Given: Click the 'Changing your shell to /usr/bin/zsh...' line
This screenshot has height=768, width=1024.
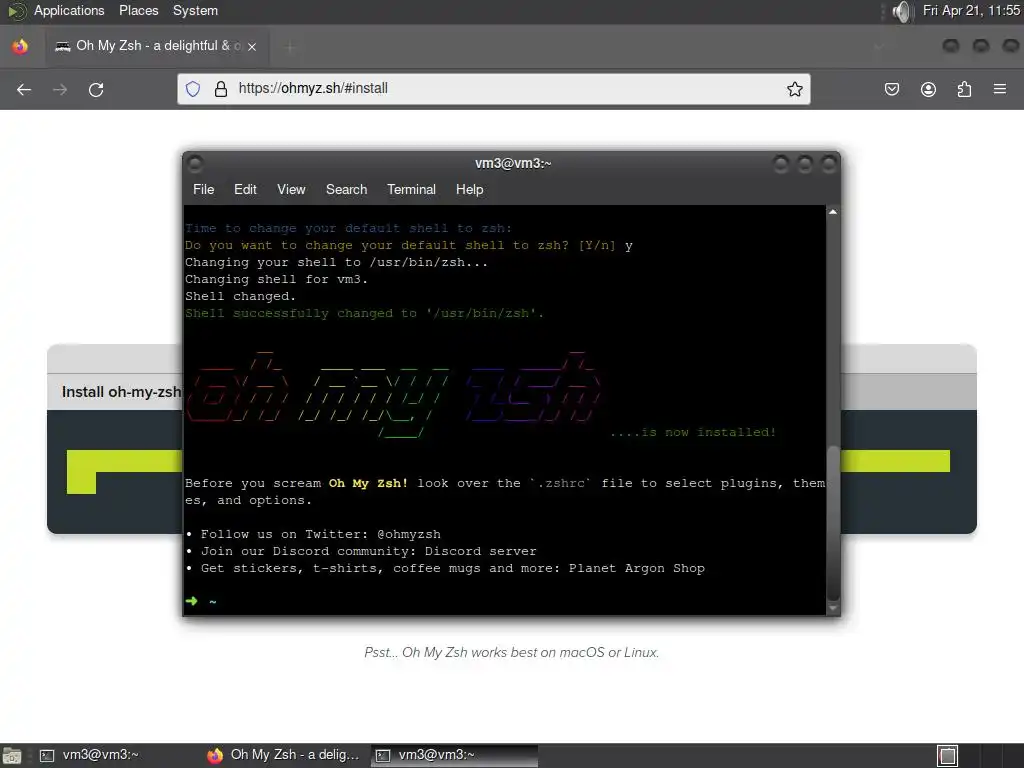Looking at the screenshot, I should click(x=336, y=262).
